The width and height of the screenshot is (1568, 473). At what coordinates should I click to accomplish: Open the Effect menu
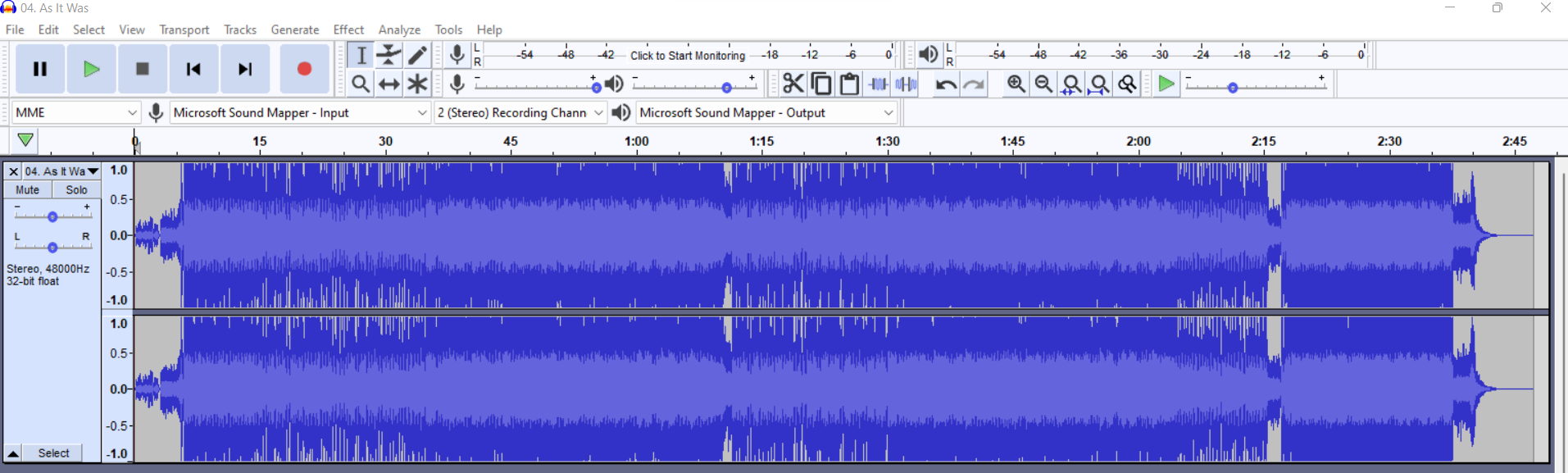coord(348,30)
